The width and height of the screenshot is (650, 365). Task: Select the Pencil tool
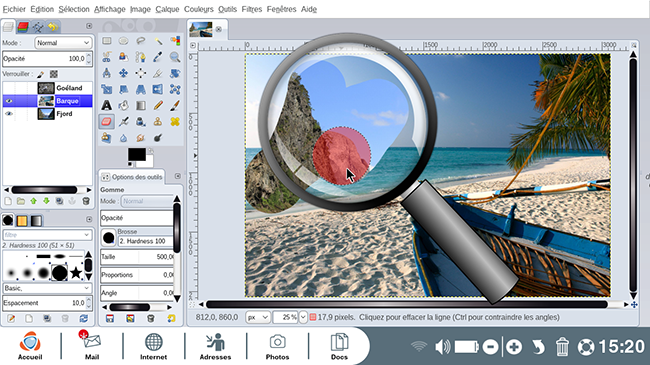(158, 105)
